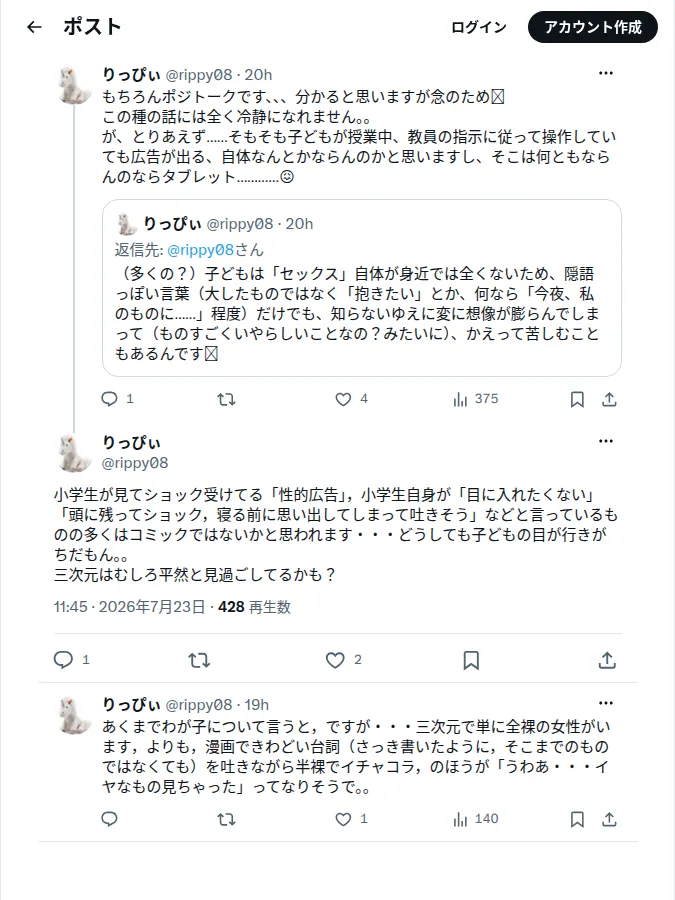
Task: Like the first post with 4 likes
Action: point(351,399)
